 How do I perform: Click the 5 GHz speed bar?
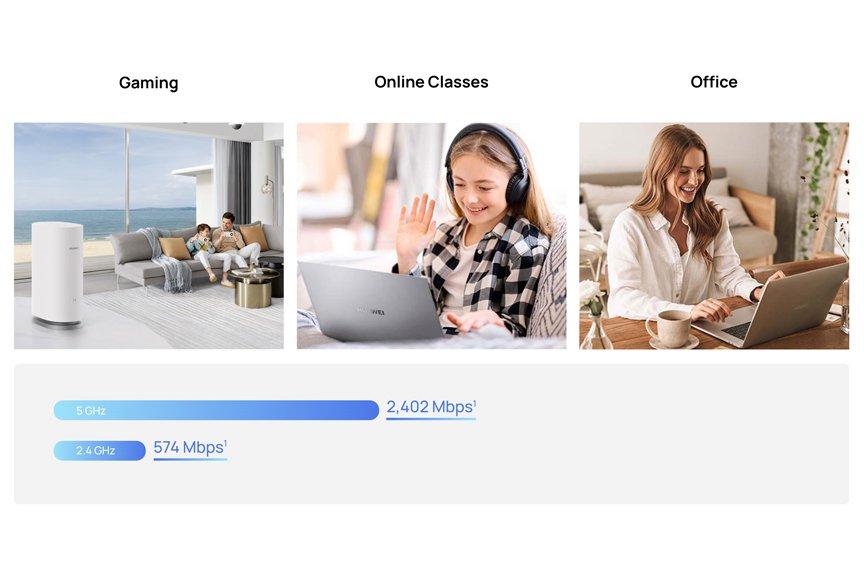click(x=216, y=410)
